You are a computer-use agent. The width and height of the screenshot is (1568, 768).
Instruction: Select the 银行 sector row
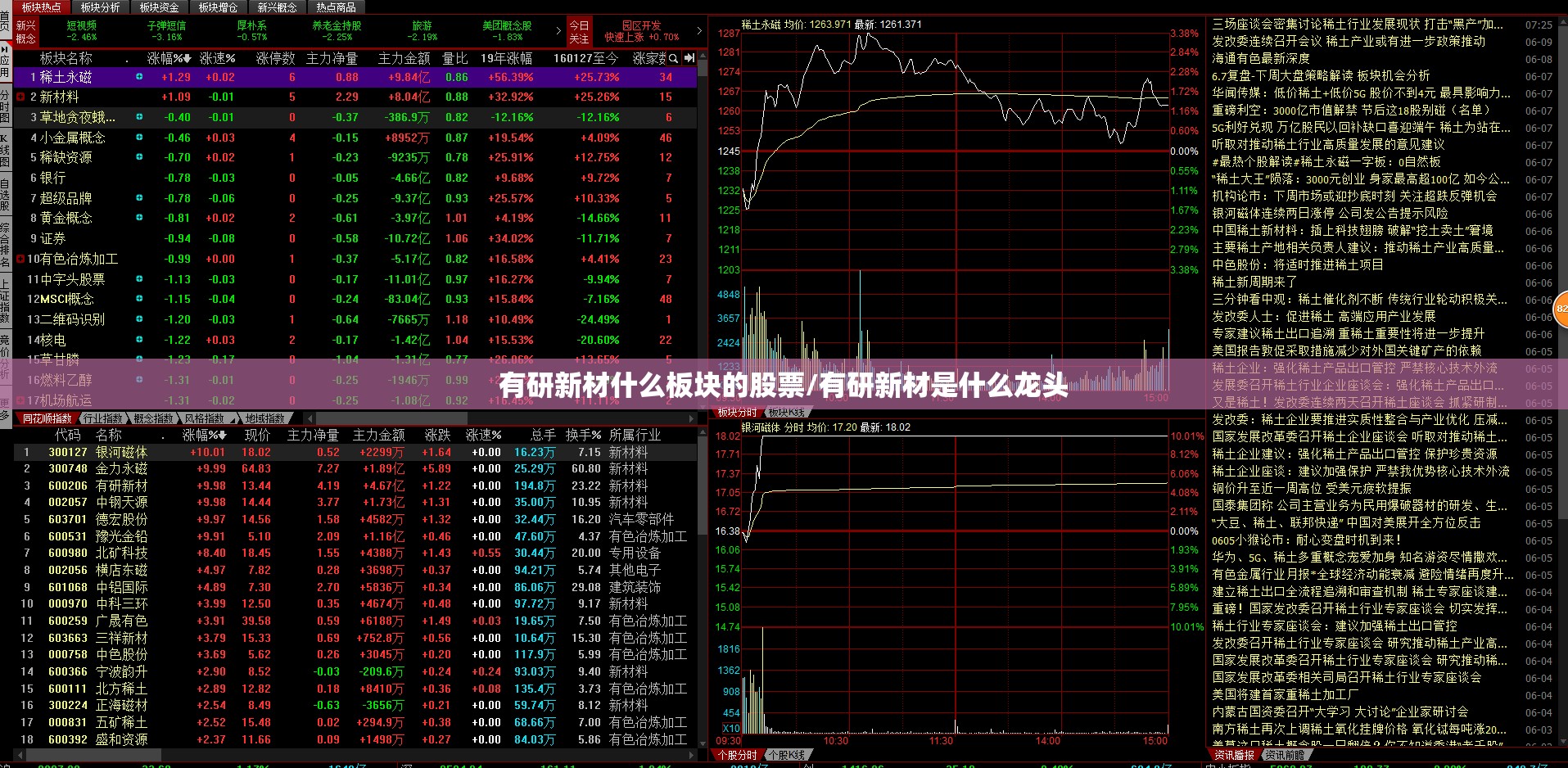(x=355, y=178)
